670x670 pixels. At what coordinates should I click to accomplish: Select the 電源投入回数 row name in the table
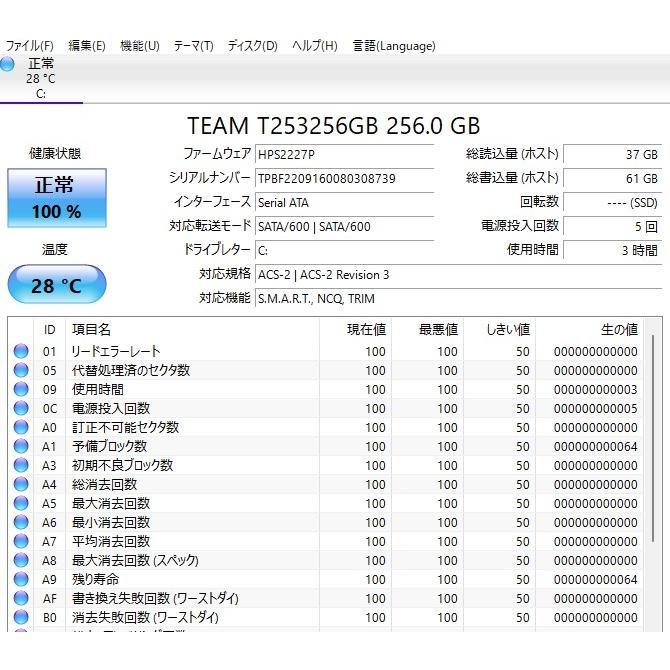111,408
